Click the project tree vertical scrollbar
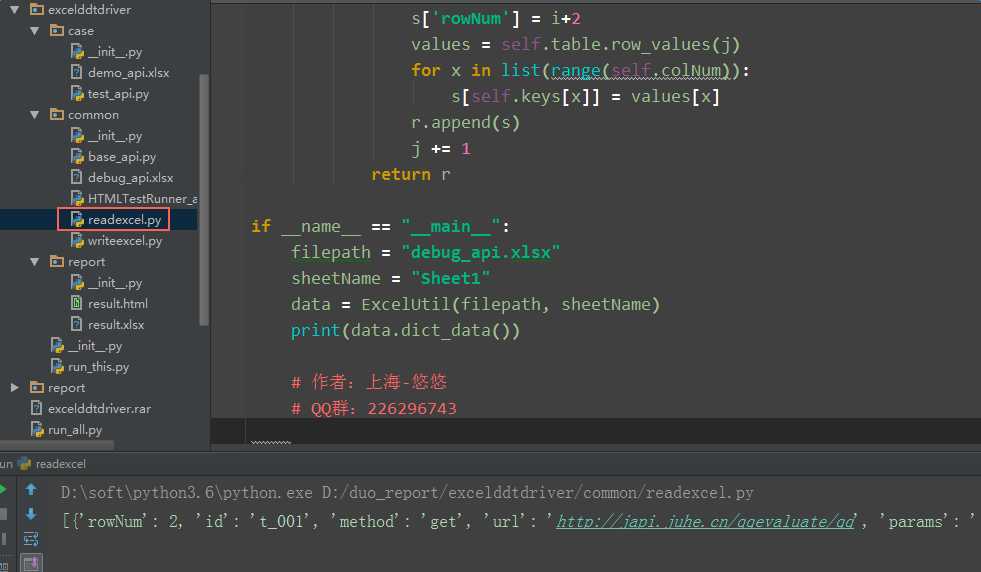 pos(203,200)
